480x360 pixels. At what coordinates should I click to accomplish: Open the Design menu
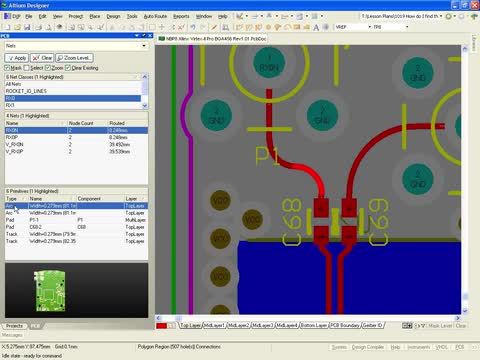pos(113,16)
